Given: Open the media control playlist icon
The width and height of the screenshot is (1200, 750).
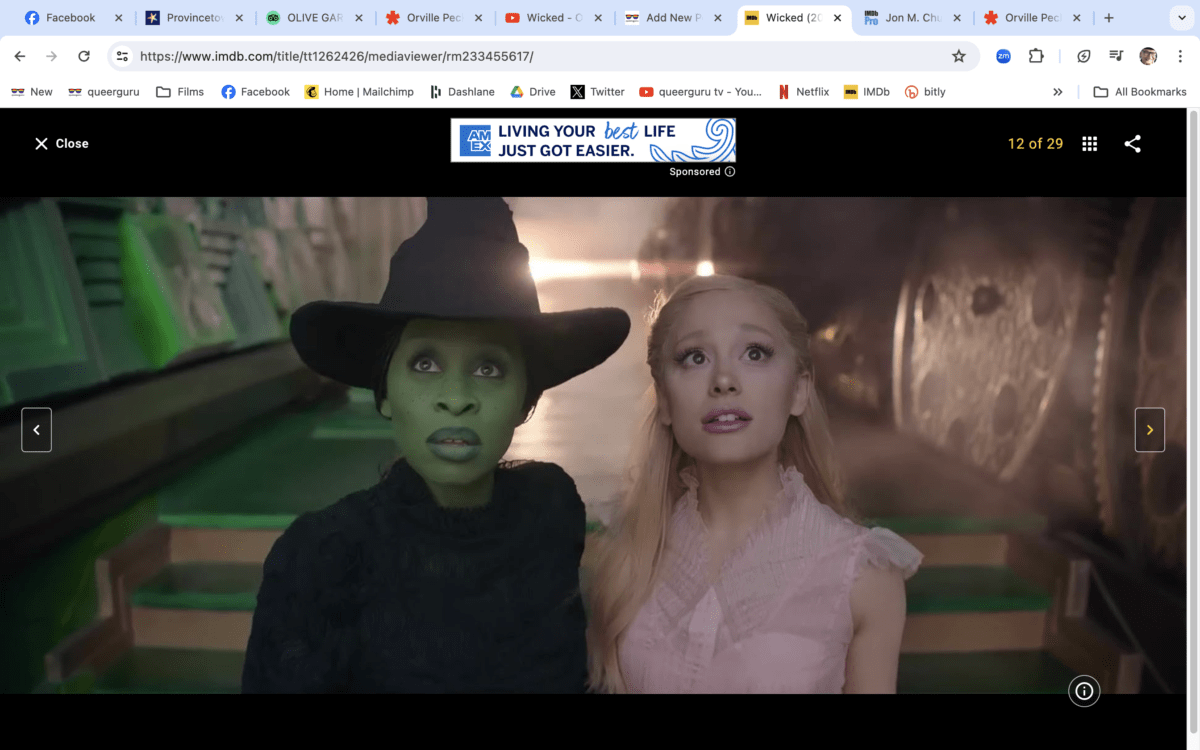Looking at the screenshot, I should (1116, 56).
